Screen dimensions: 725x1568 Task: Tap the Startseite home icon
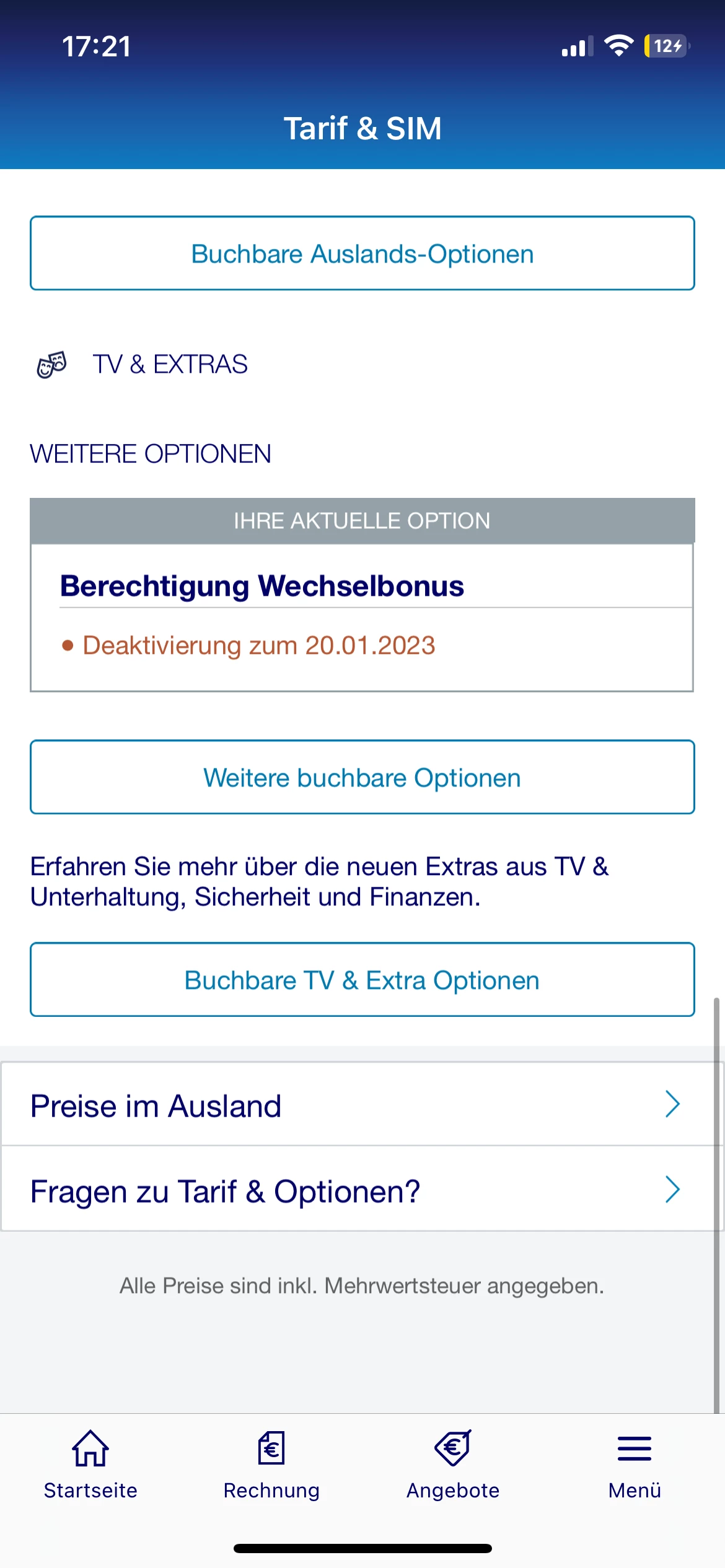tap(90, 1448)
